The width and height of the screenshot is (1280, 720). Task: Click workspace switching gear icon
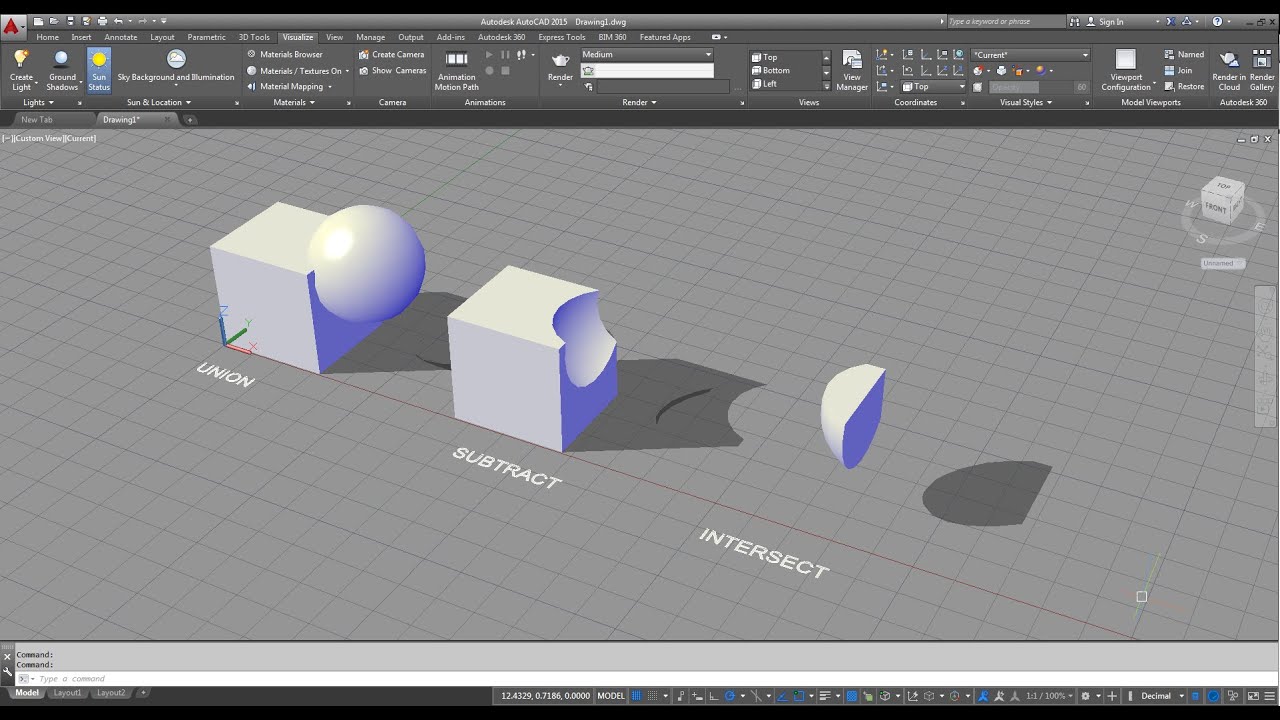coord(1086,695)
